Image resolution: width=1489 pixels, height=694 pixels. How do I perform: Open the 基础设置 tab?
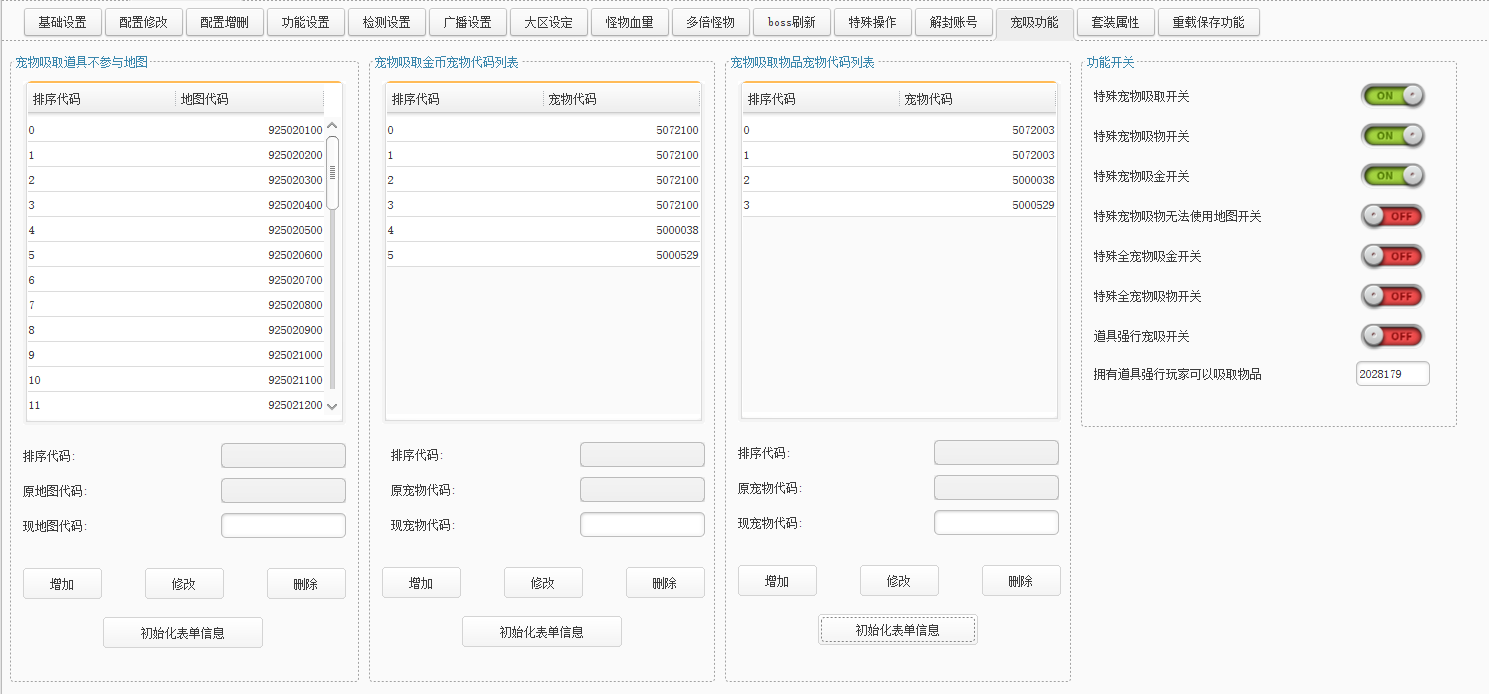[x=62, y=22]
